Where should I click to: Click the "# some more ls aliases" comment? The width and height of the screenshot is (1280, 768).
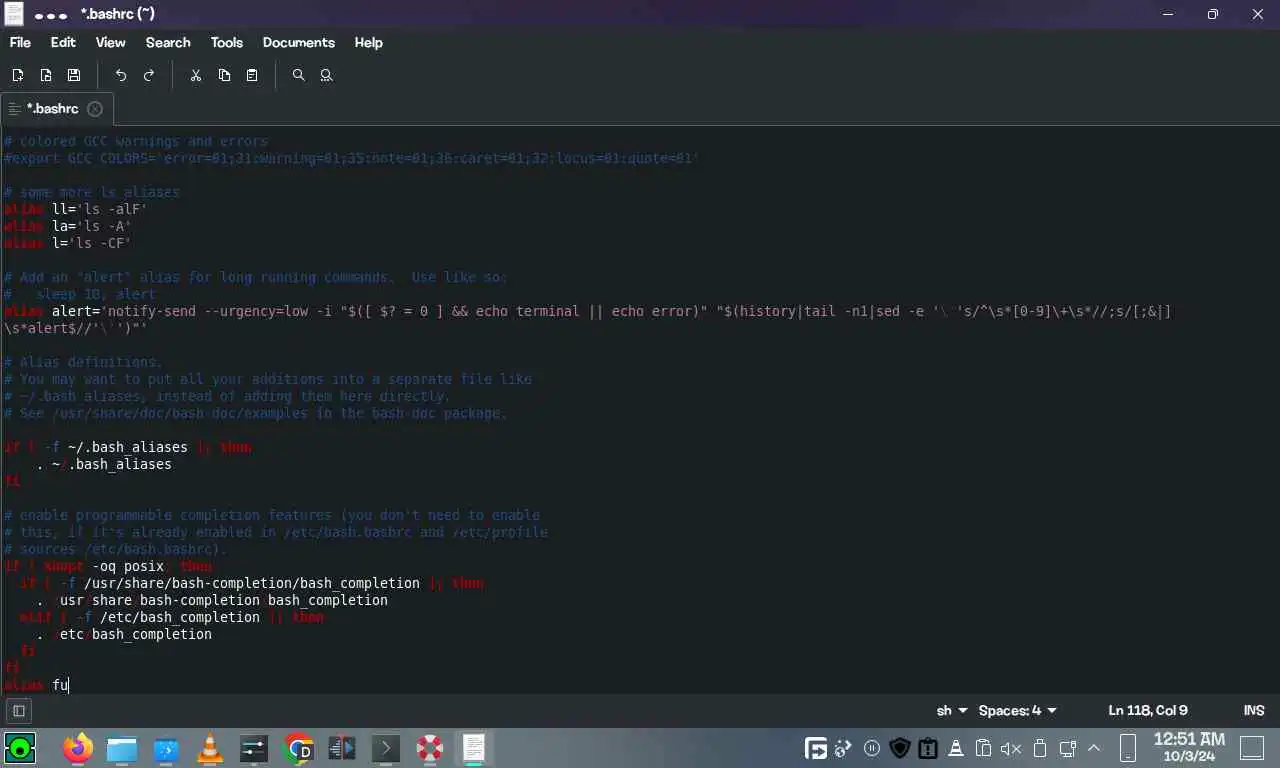click(x=92, y=192)
